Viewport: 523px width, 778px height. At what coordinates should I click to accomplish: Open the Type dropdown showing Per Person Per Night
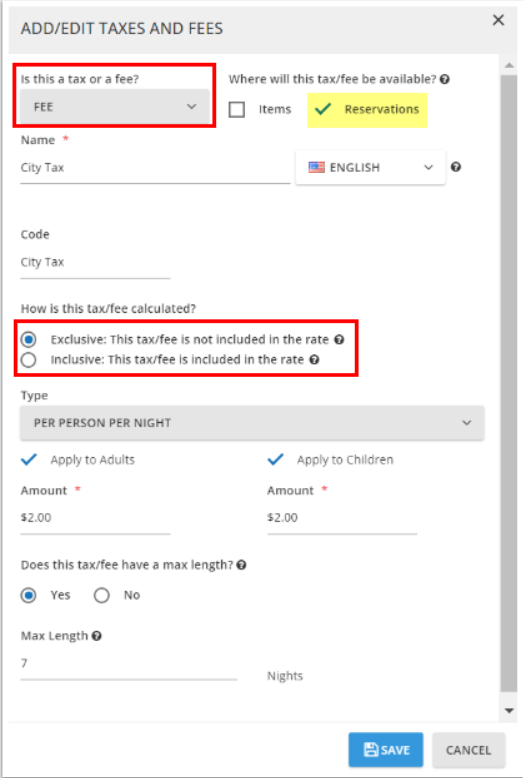pyautogui.click(x=252, y=423)
